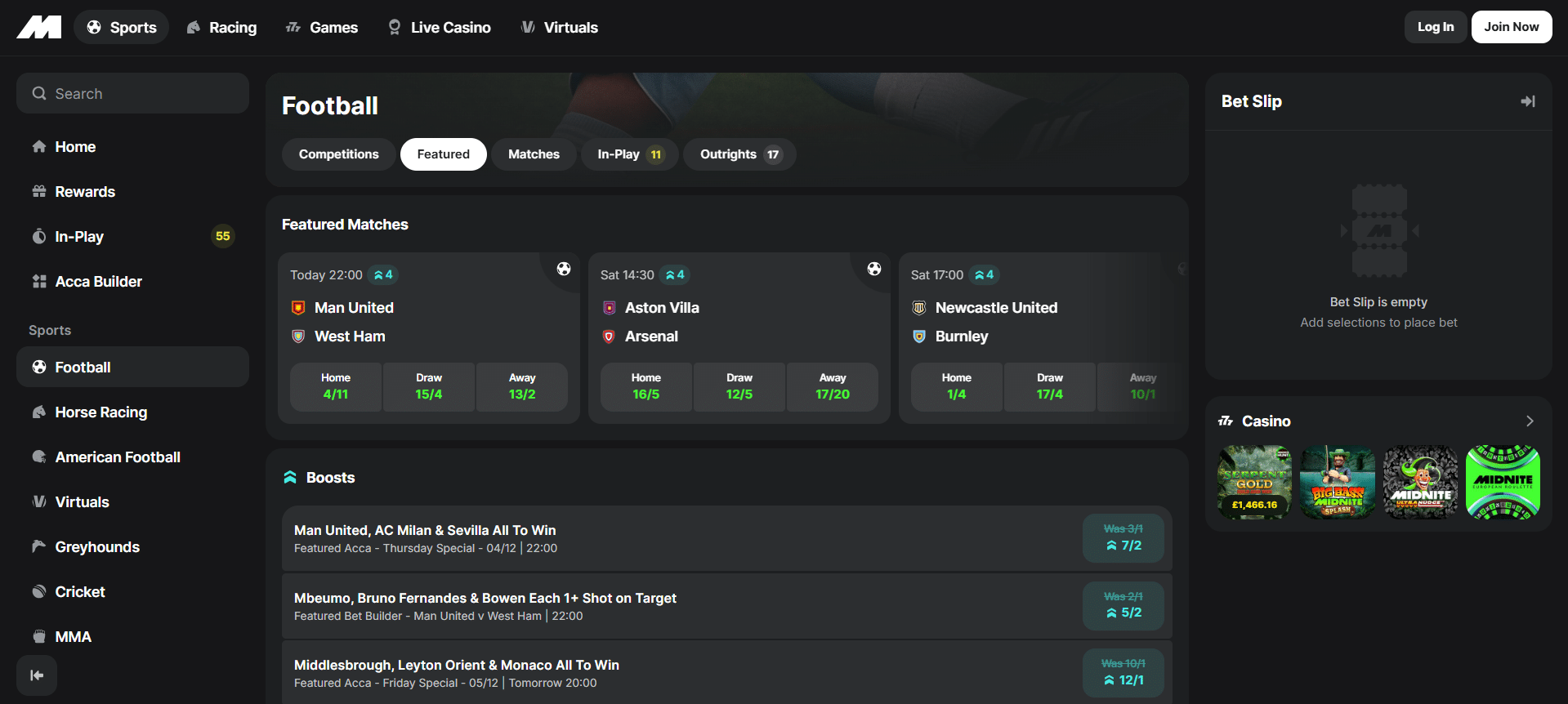Switch to the Outrights tab with 17
Viewport: 1568px width, 704px height.
coord(739,154)
